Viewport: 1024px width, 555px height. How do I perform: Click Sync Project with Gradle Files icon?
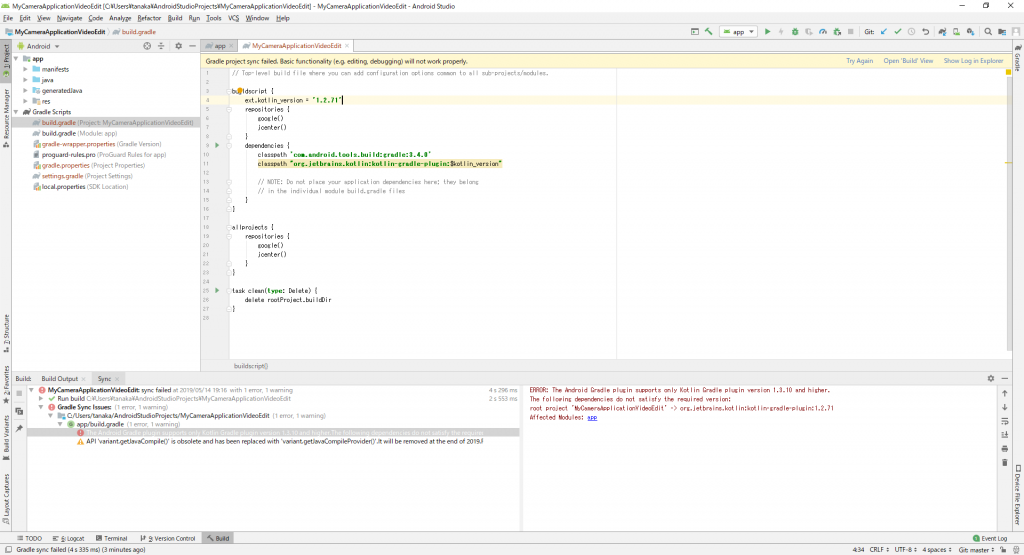[x=942, y=31]
